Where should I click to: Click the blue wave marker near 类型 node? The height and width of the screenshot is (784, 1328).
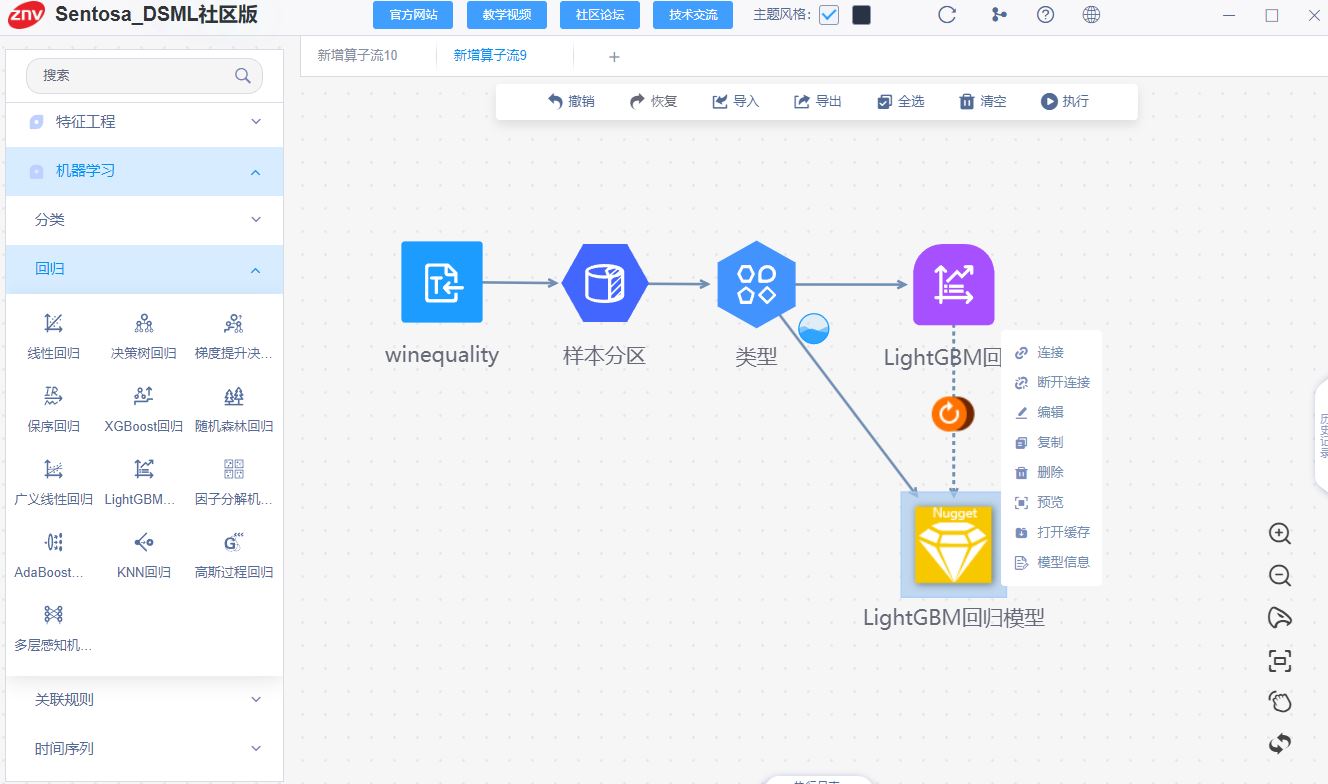[814, 328]
